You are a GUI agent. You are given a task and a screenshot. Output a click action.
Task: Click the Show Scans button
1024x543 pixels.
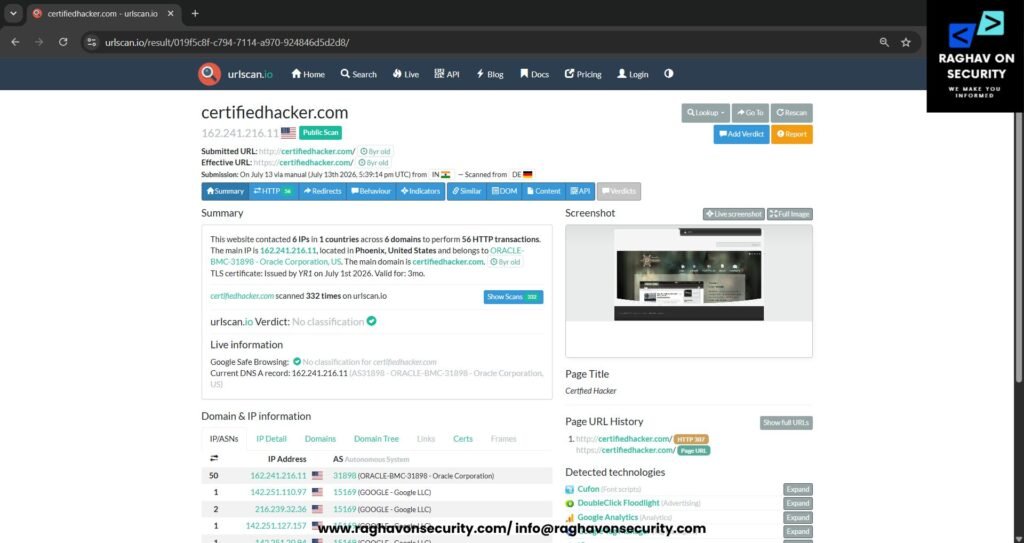(x=513, y=297)
